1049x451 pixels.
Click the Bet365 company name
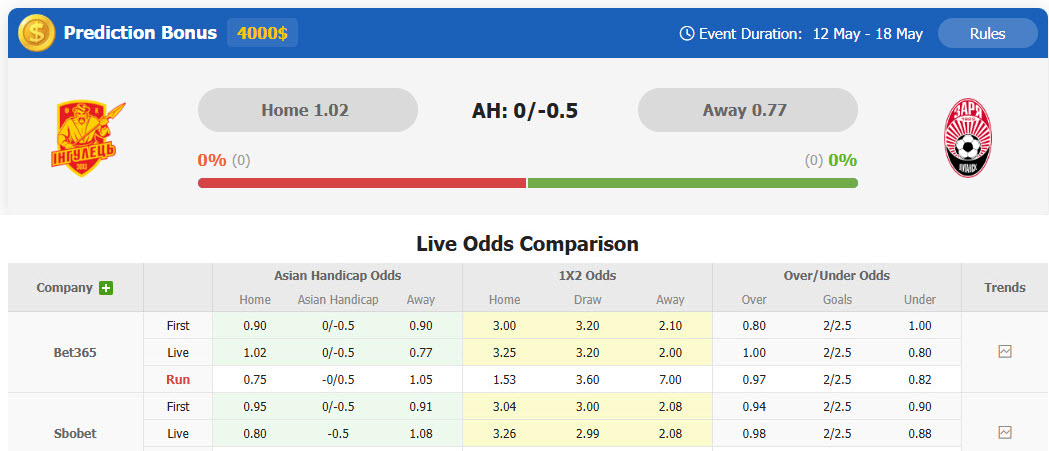click(75, 353)
